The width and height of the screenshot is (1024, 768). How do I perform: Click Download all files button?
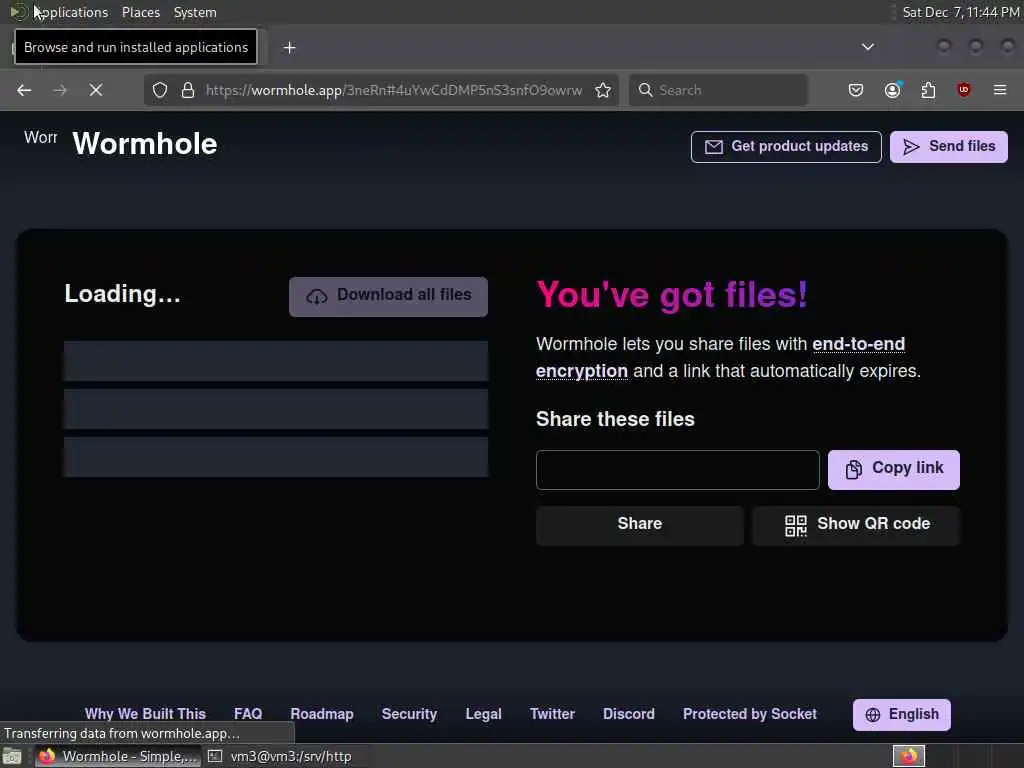click(x=389, y=296)
